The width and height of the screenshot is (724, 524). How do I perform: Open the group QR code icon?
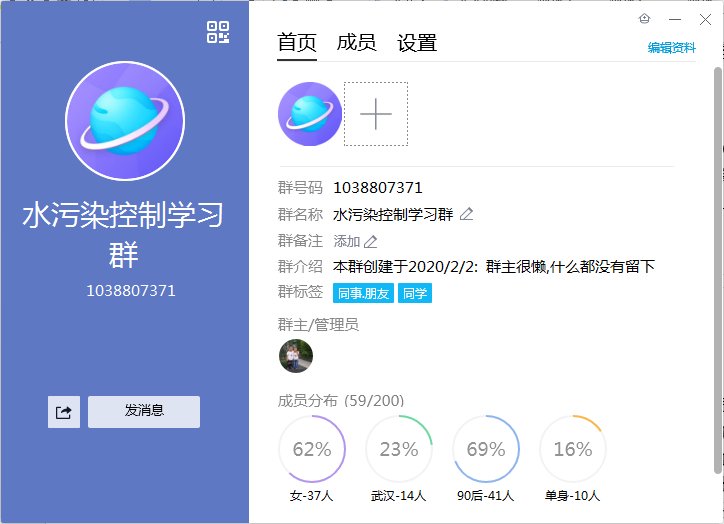pos(218,32)
